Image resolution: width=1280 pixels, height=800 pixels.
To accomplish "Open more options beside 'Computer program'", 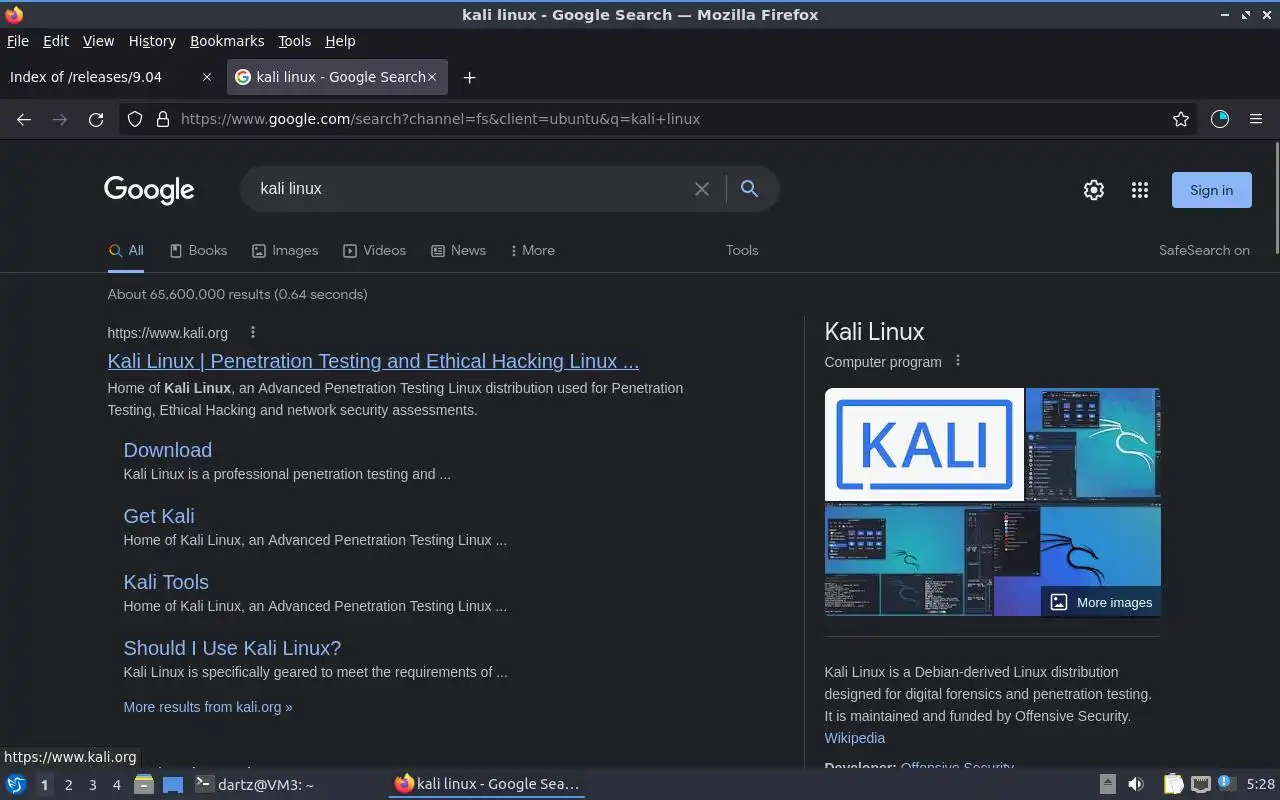I will [x=958, y=360].
